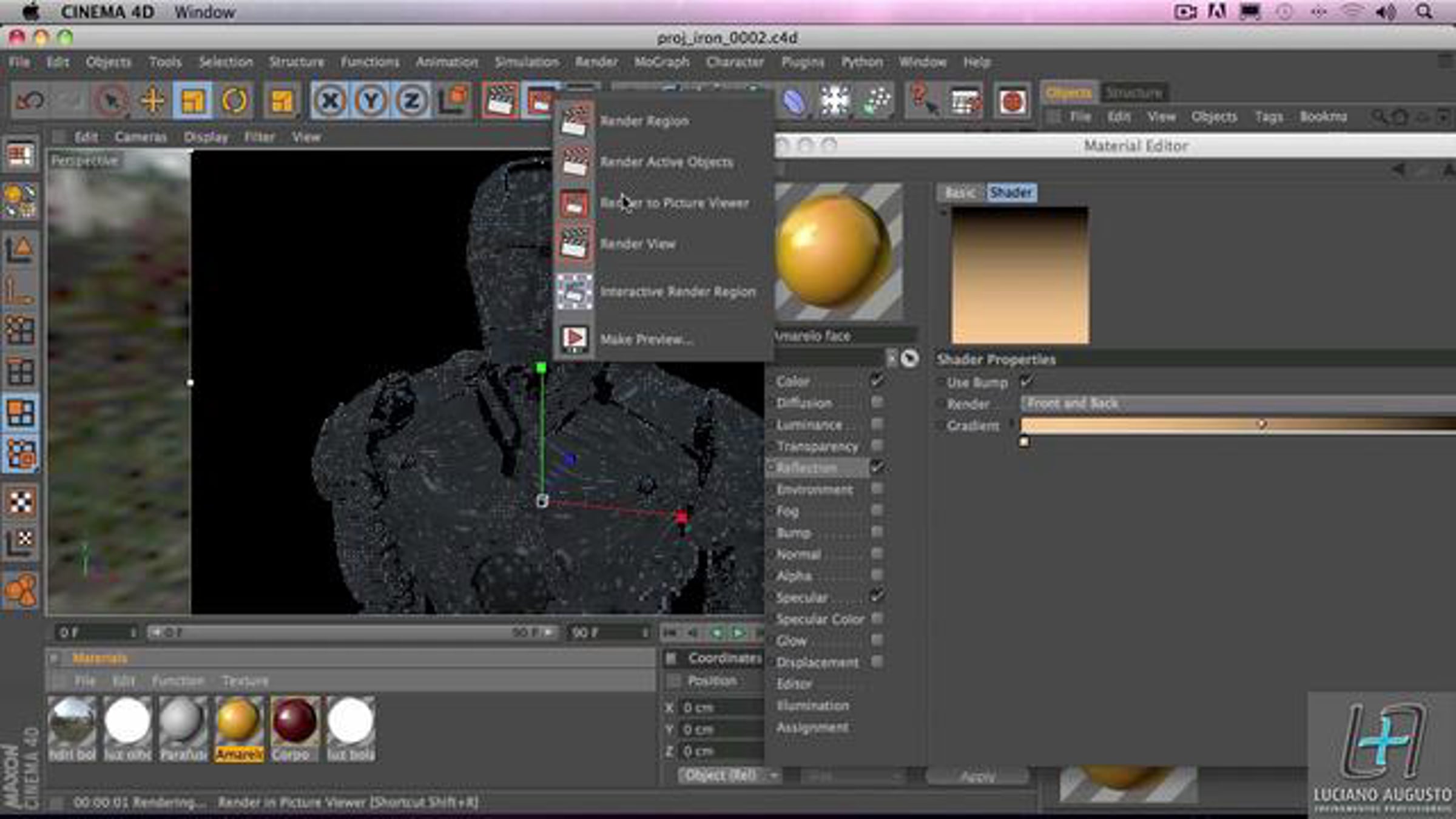Click the Gradient color bar

1238,424
